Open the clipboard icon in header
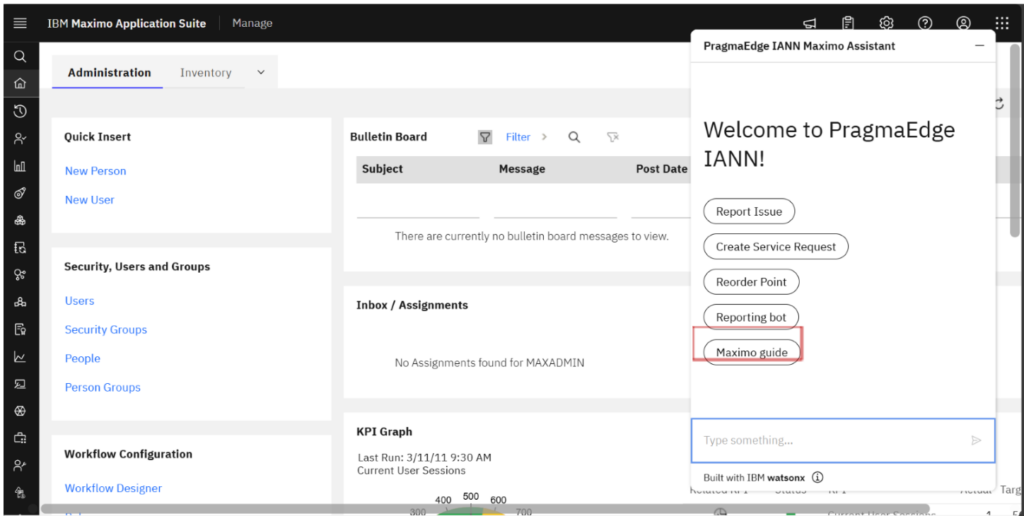The height and width of the screenshot is (516, 1024). pos(848,23)
